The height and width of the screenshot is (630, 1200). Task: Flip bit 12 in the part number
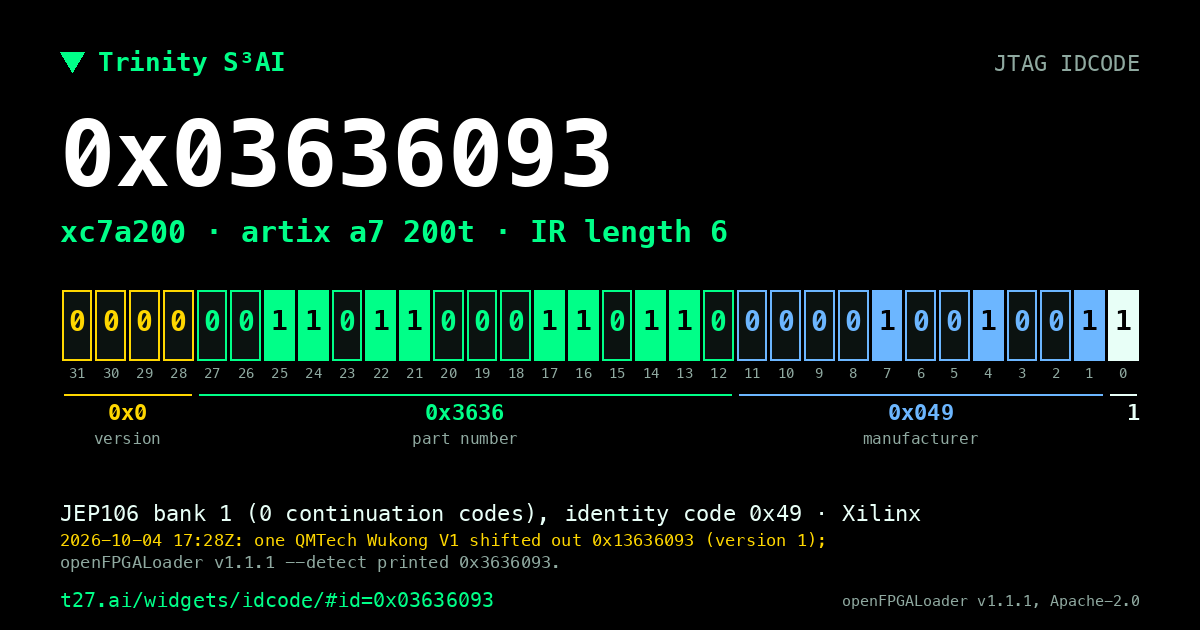(718, 325)
